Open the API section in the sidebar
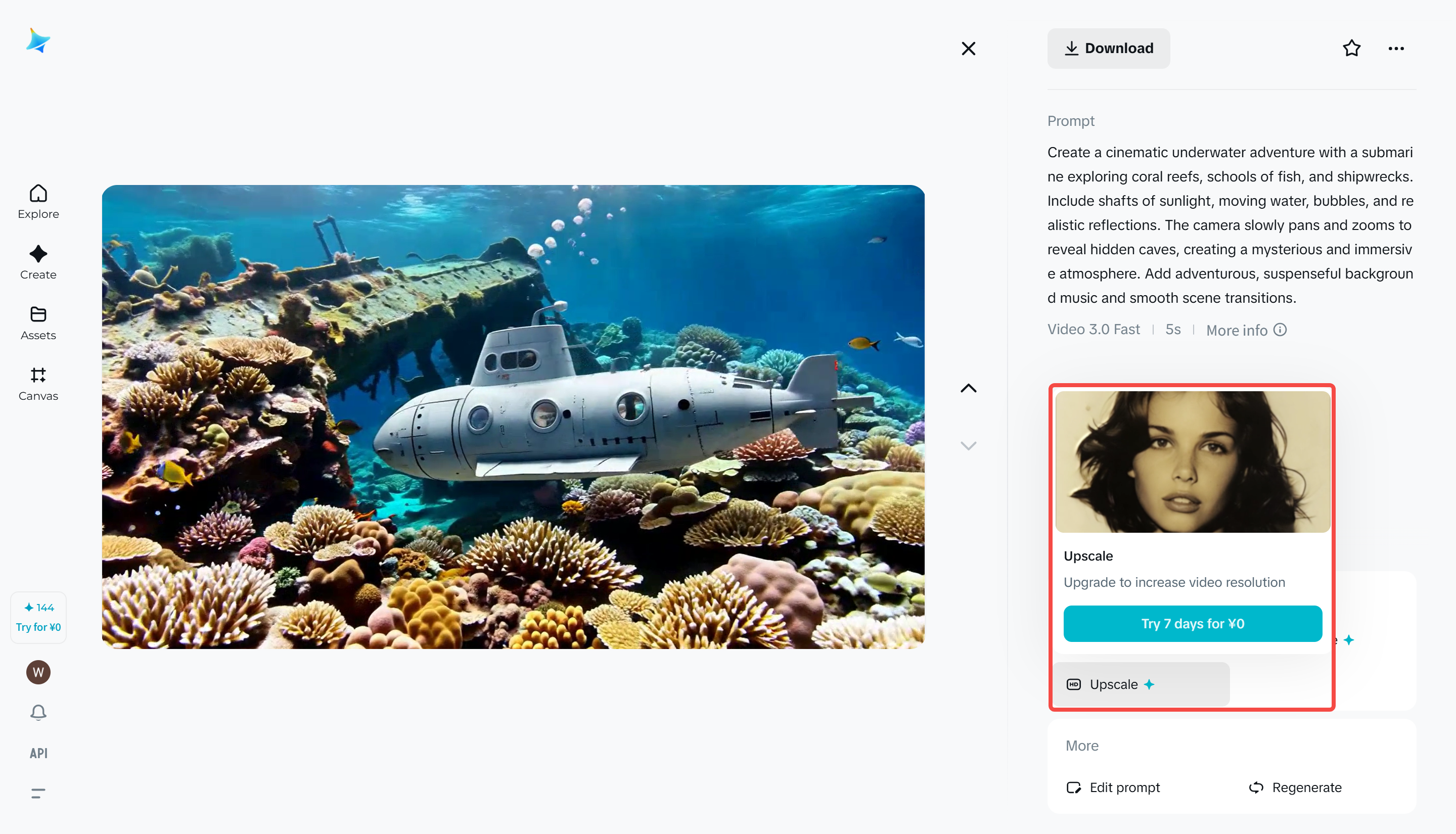1456x834 pixels. (38, 753)
